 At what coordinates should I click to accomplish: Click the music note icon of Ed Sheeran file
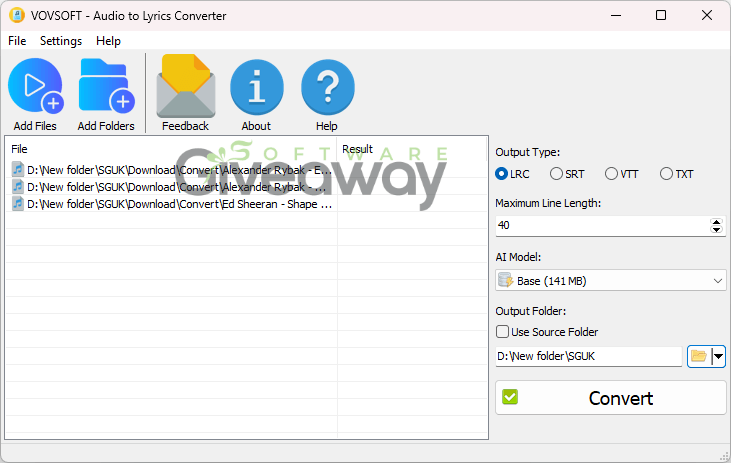18,204
